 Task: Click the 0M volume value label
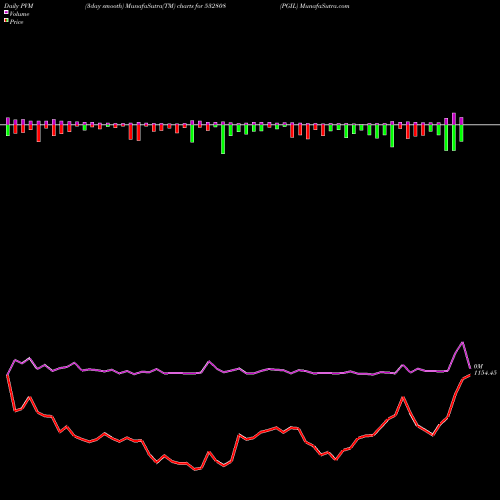pyautogui.click(x=478, y=366)
